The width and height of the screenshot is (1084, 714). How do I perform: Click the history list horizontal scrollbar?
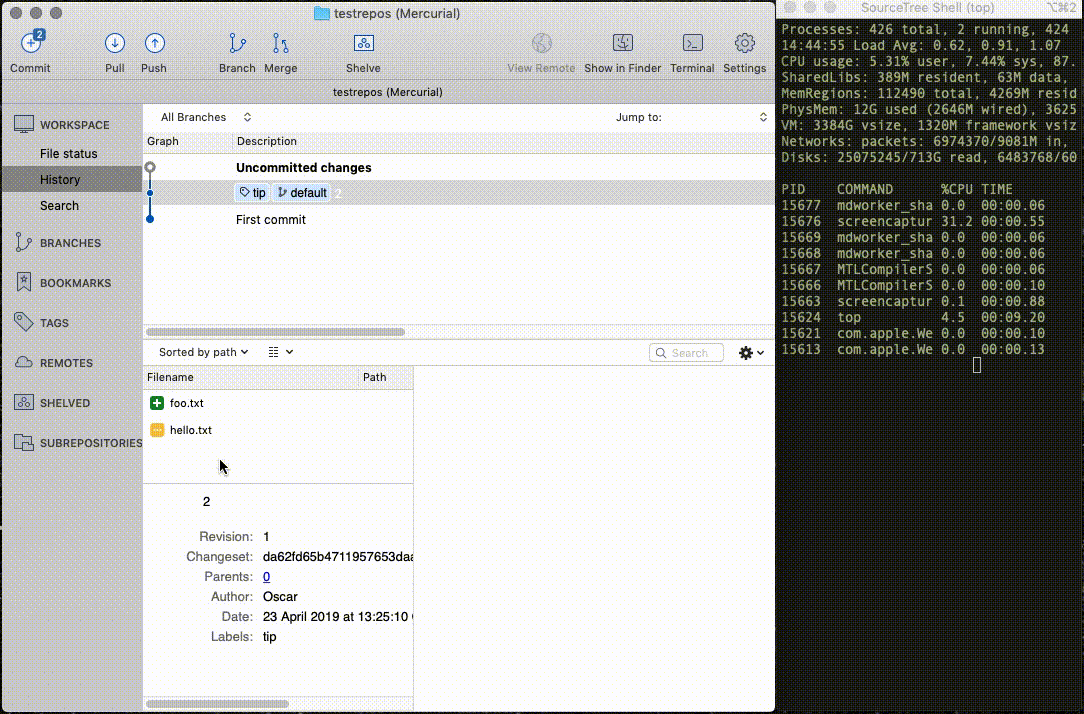275,332
